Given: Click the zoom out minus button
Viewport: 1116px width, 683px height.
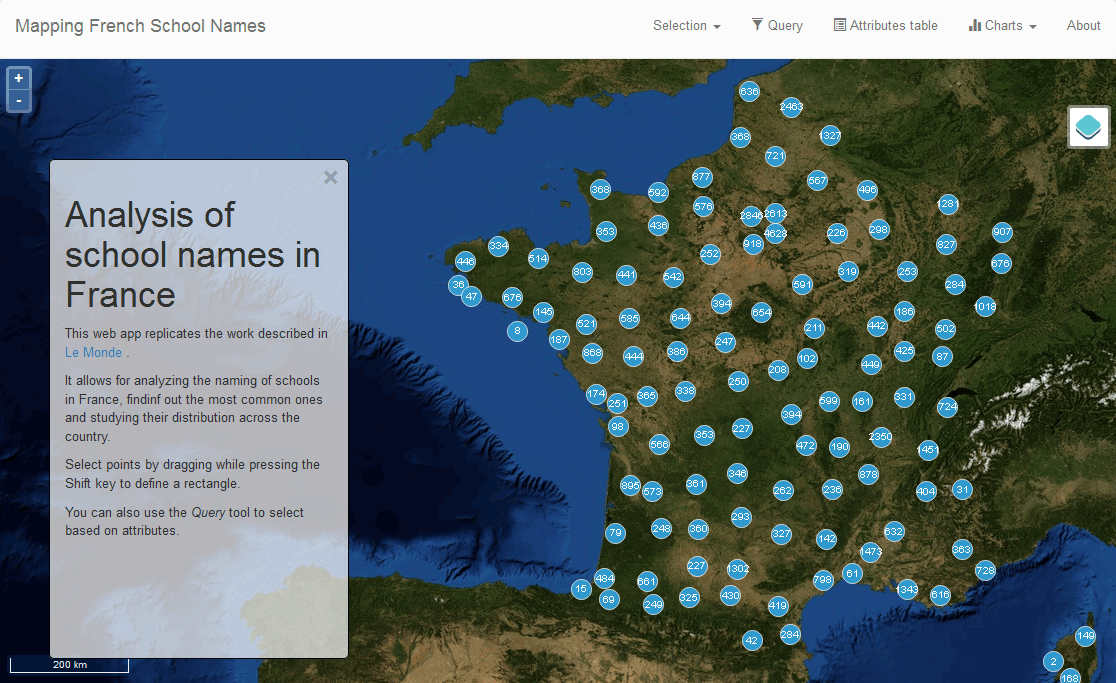Looking at the screenshot, I should (x=19, y=101).
